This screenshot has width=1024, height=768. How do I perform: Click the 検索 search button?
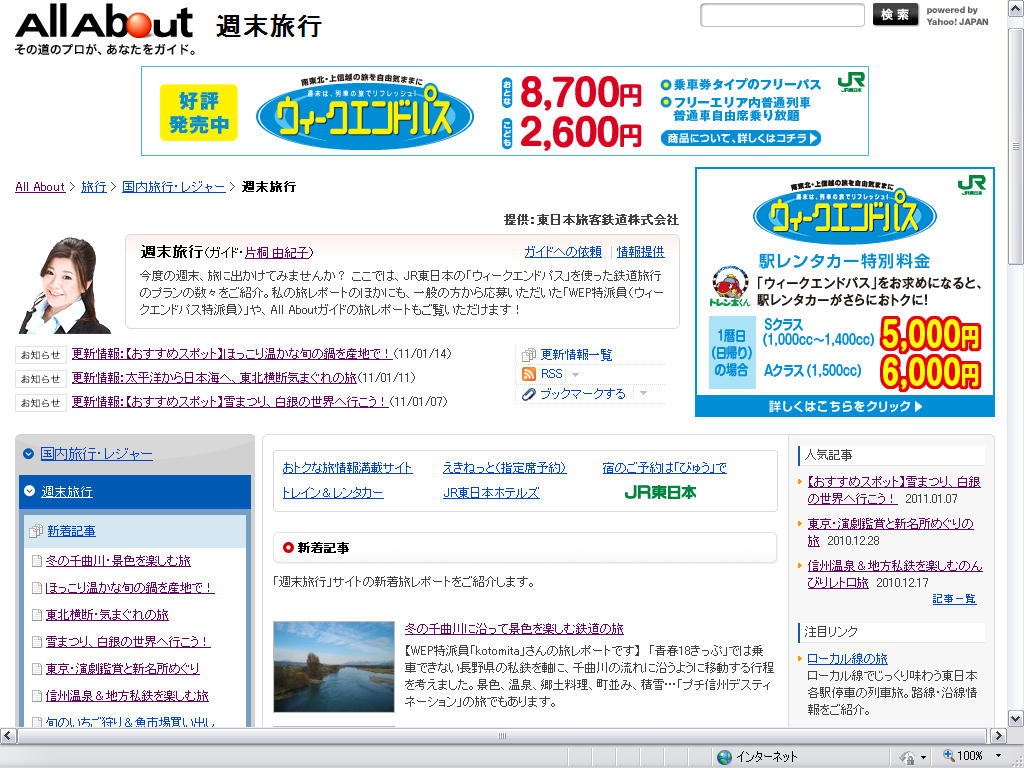pyautogui.click(x=895, y=14)
